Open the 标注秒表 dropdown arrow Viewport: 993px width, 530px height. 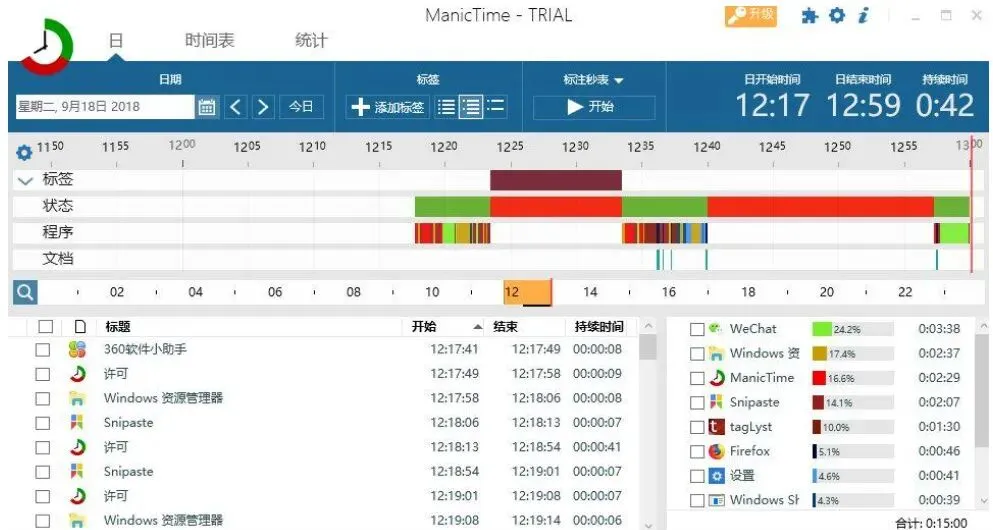pyautogui.click(x=619, y=80)
